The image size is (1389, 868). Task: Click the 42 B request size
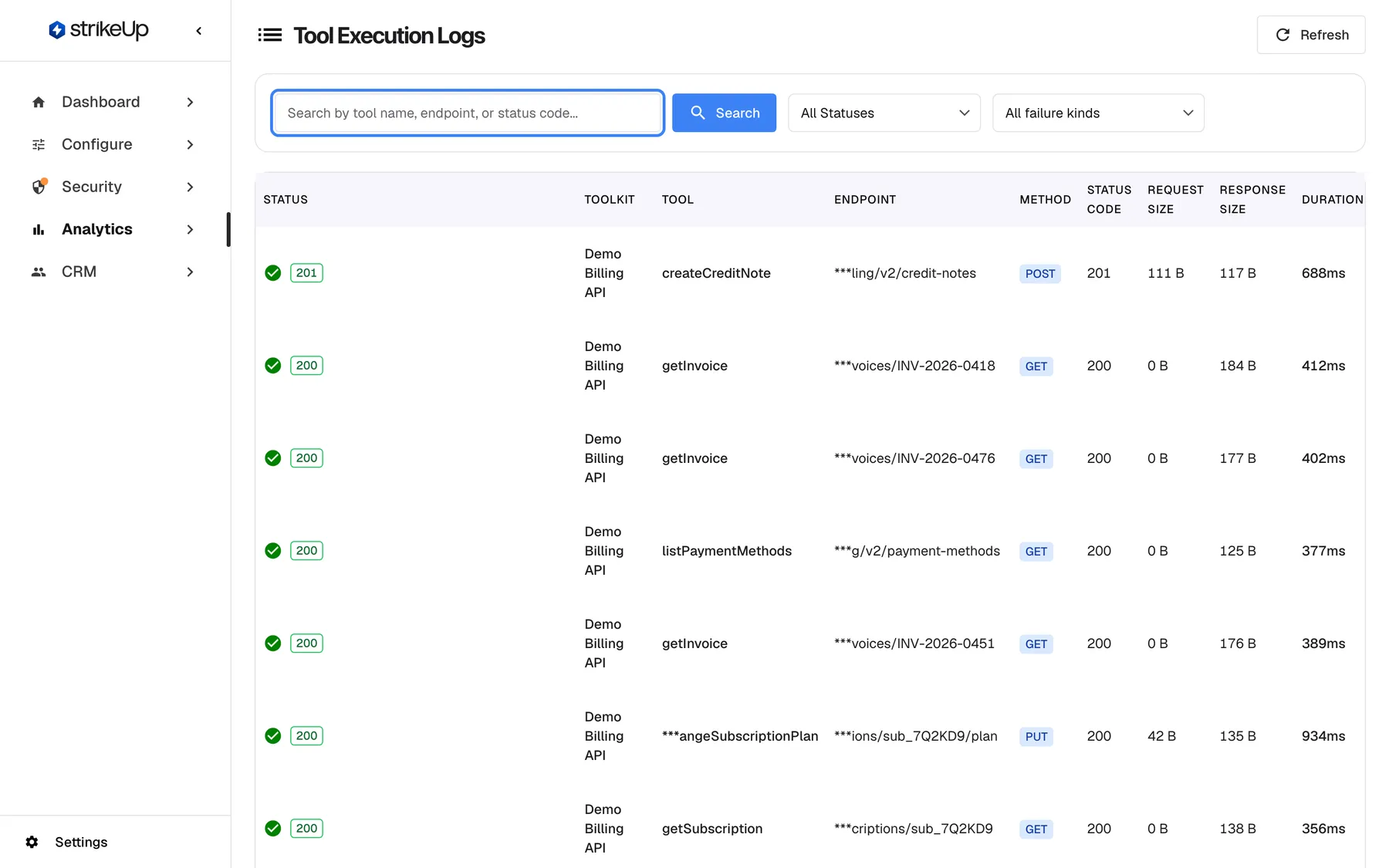click(1161, 736)
